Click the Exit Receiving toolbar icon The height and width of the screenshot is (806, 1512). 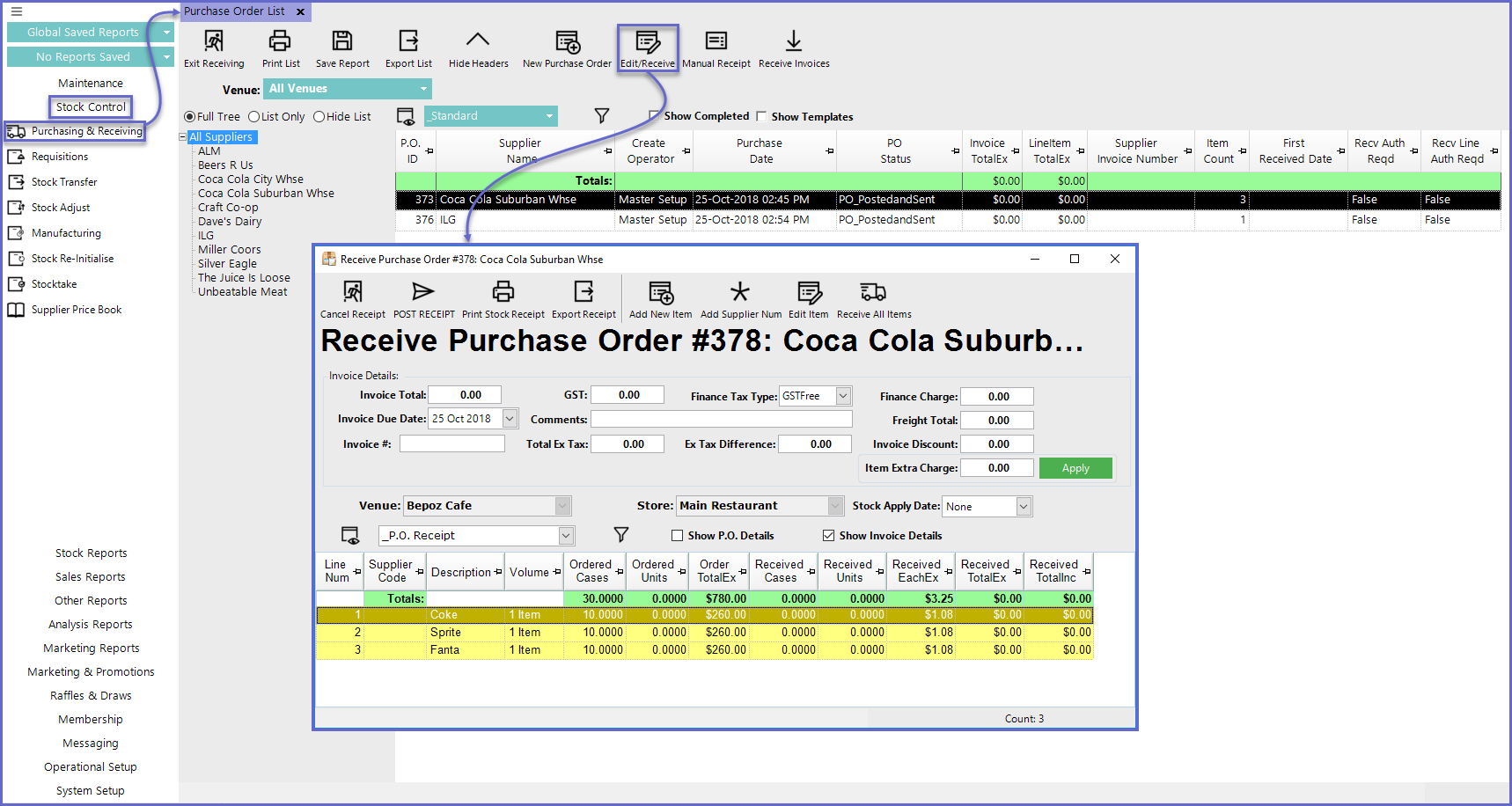214,40
